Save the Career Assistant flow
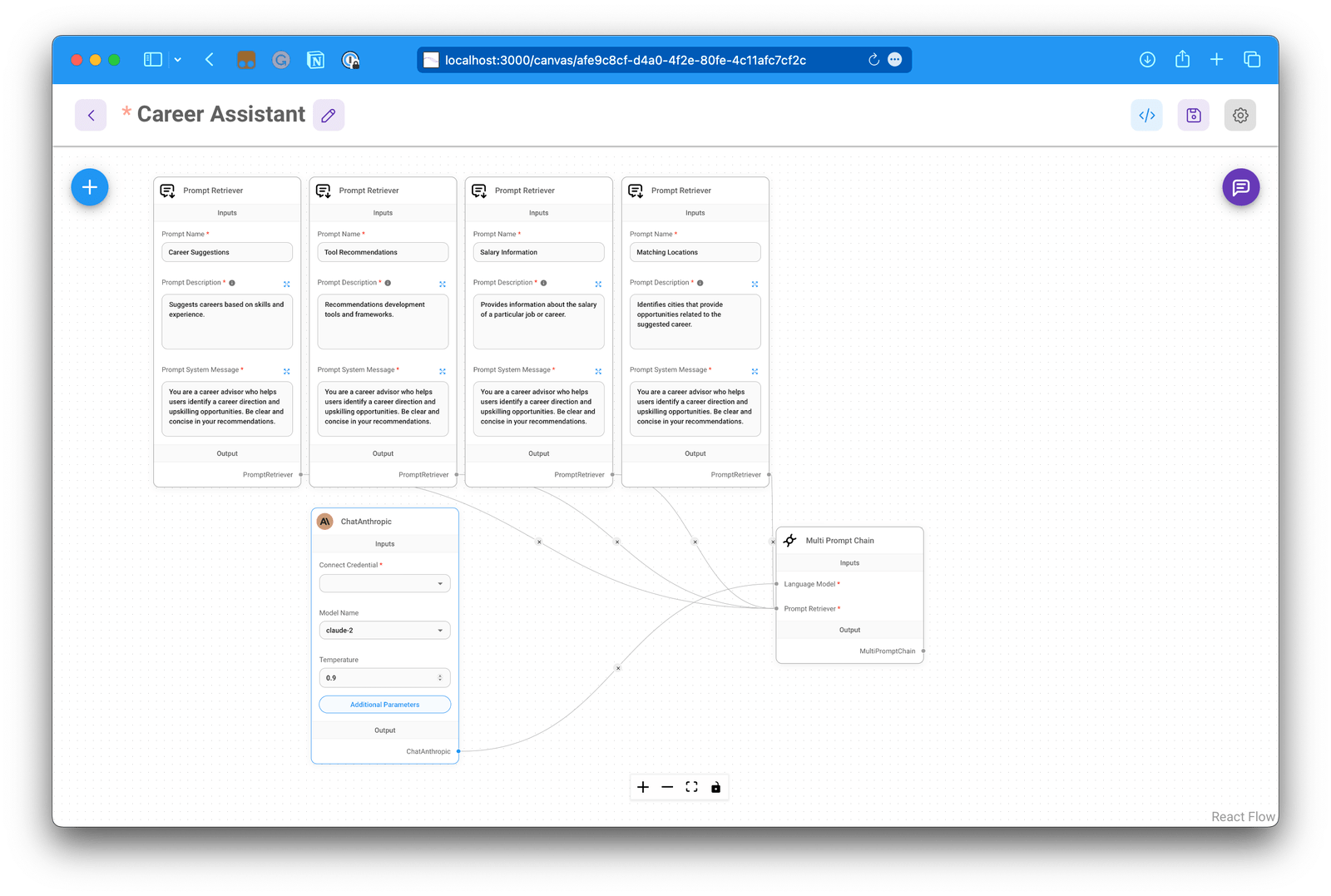The image size is (1331, 896). (1193, 115)
